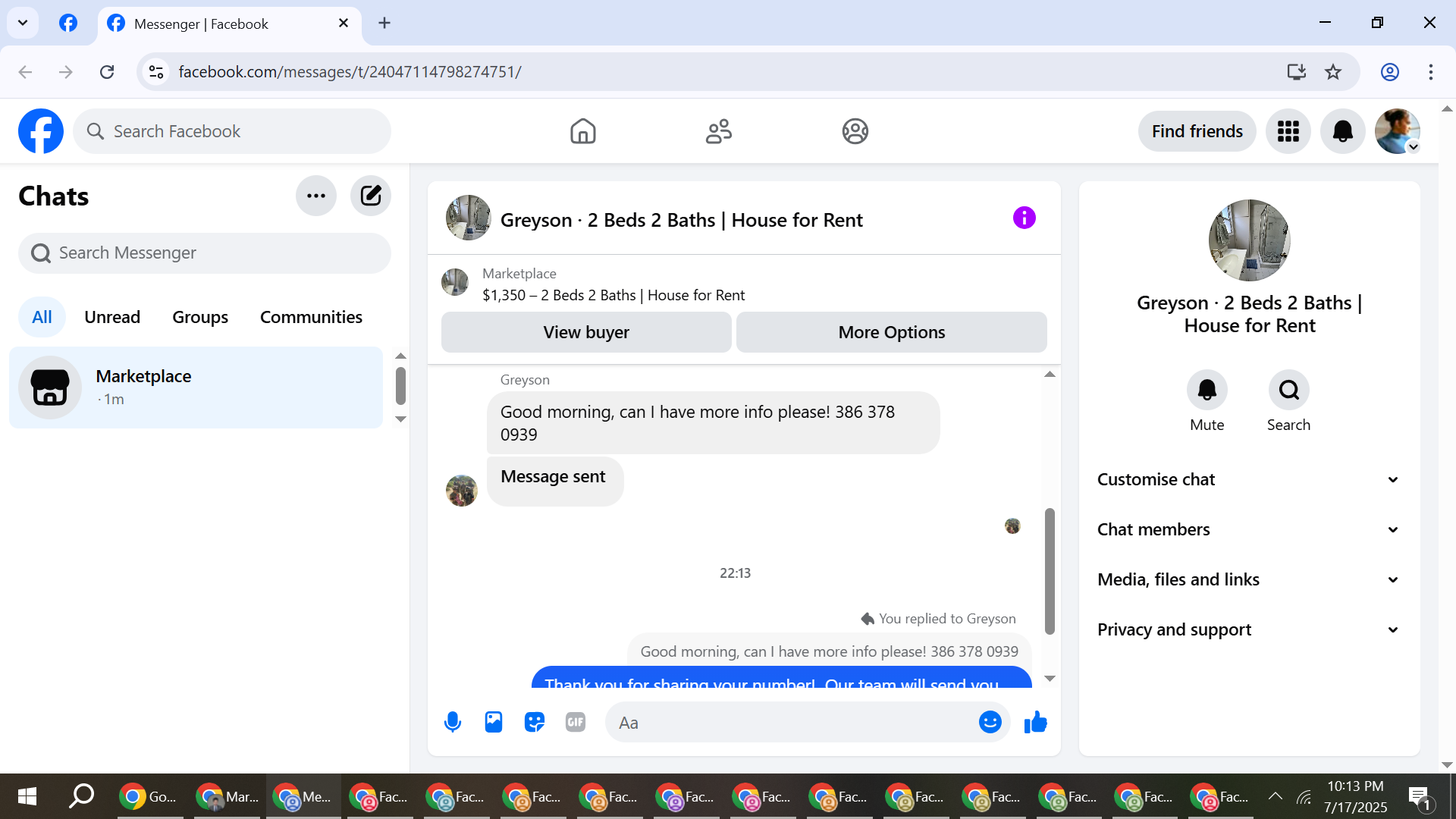Open the Windows Start menu
The image size is (1456, 819).
click(27, 796)
